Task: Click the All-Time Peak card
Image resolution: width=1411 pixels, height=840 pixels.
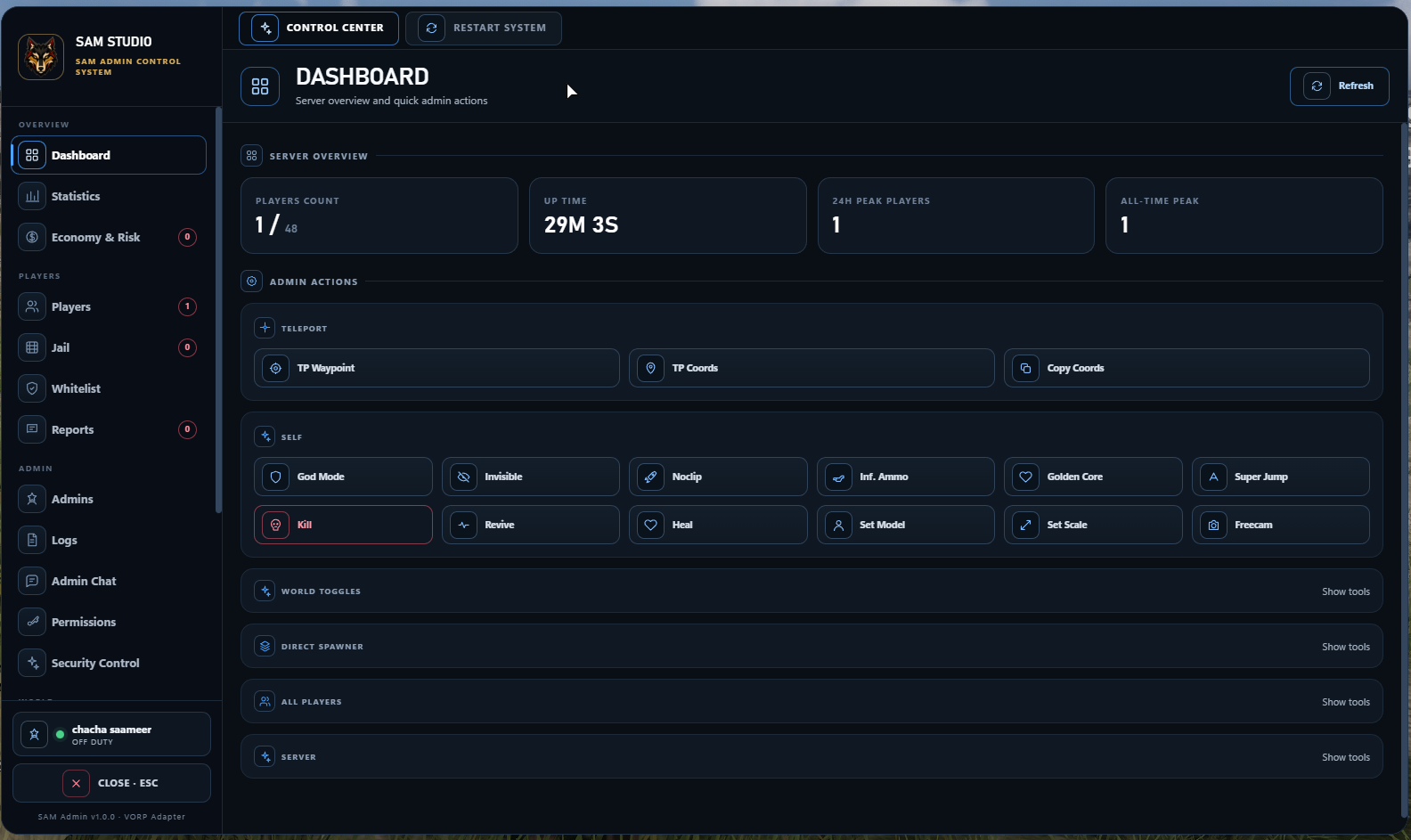Action: (1244, 216)
